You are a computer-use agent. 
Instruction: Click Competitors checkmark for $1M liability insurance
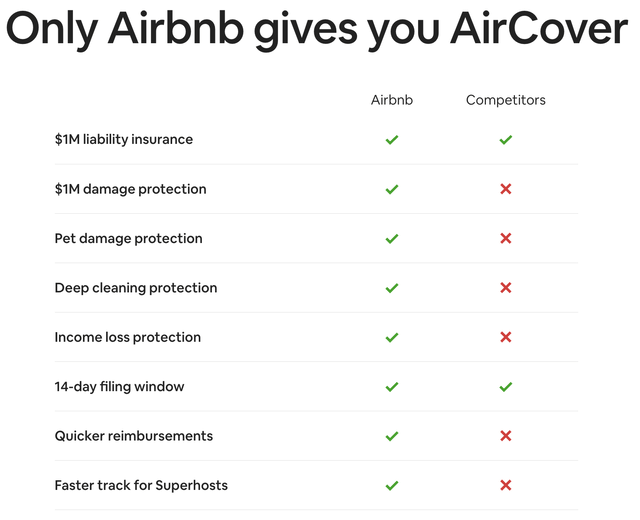coord(505,140)
